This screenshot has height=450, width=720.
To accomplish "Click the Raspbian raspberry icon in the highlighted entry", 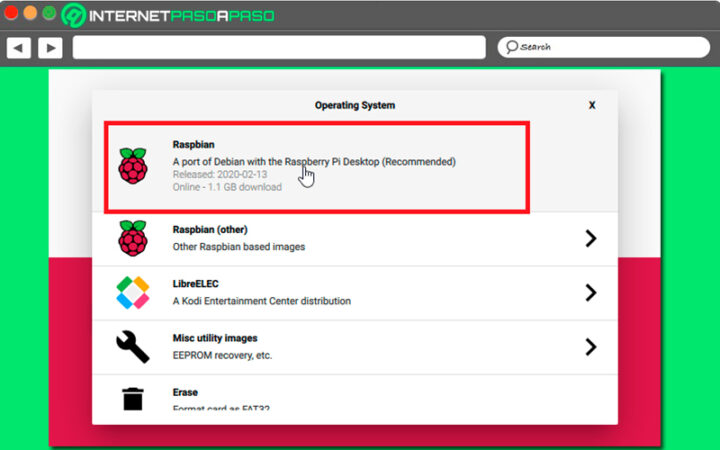I will coord(132,166).
